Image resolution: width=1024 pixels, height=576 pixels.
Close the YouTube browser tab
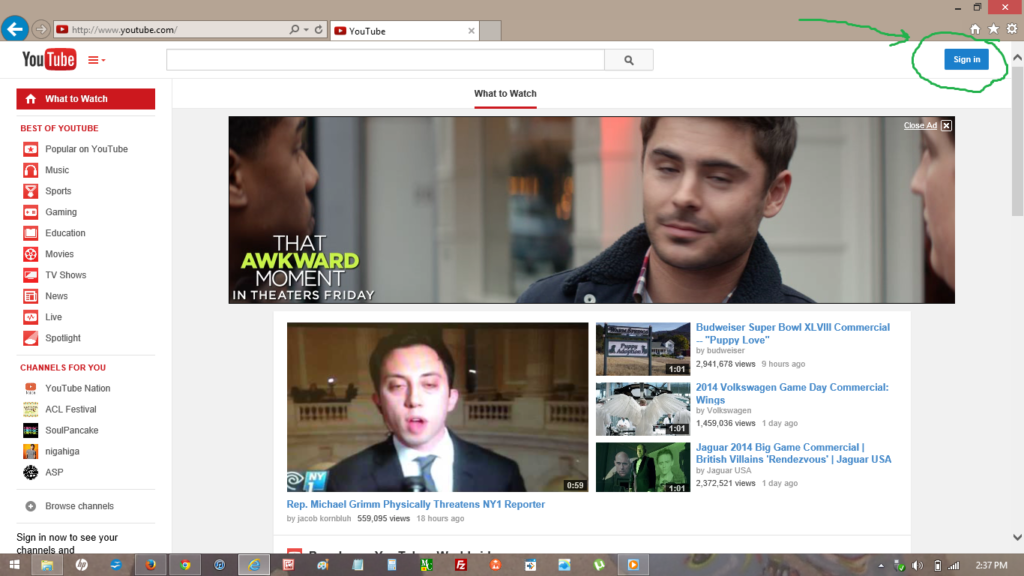click(472, 31)
